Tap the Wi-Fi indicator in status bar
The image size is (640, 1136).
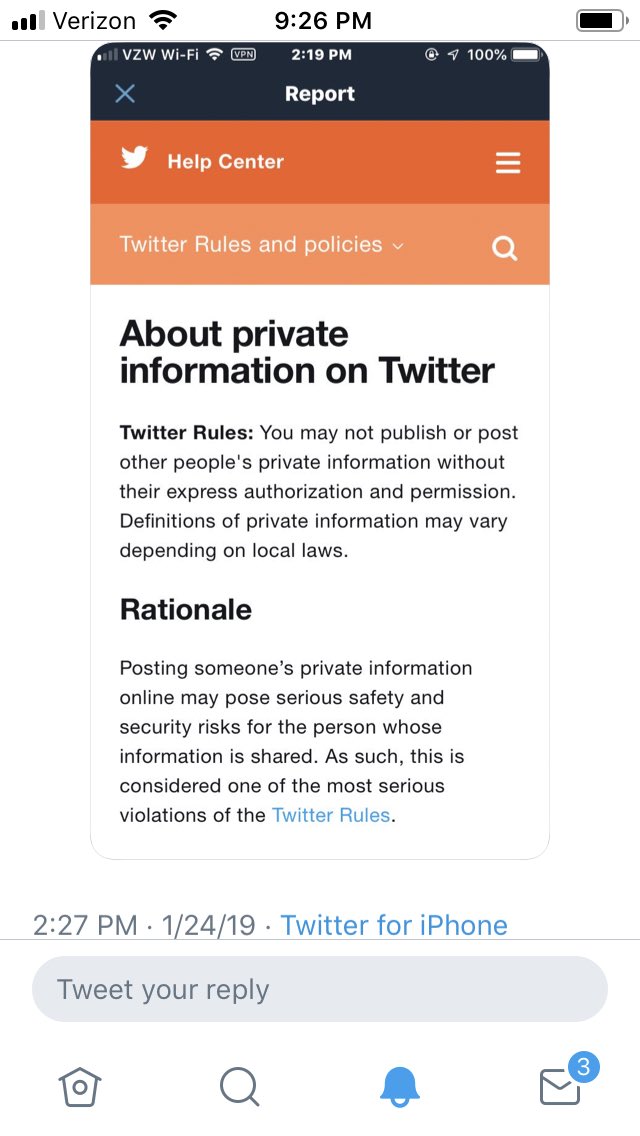(x=160, y=20)
